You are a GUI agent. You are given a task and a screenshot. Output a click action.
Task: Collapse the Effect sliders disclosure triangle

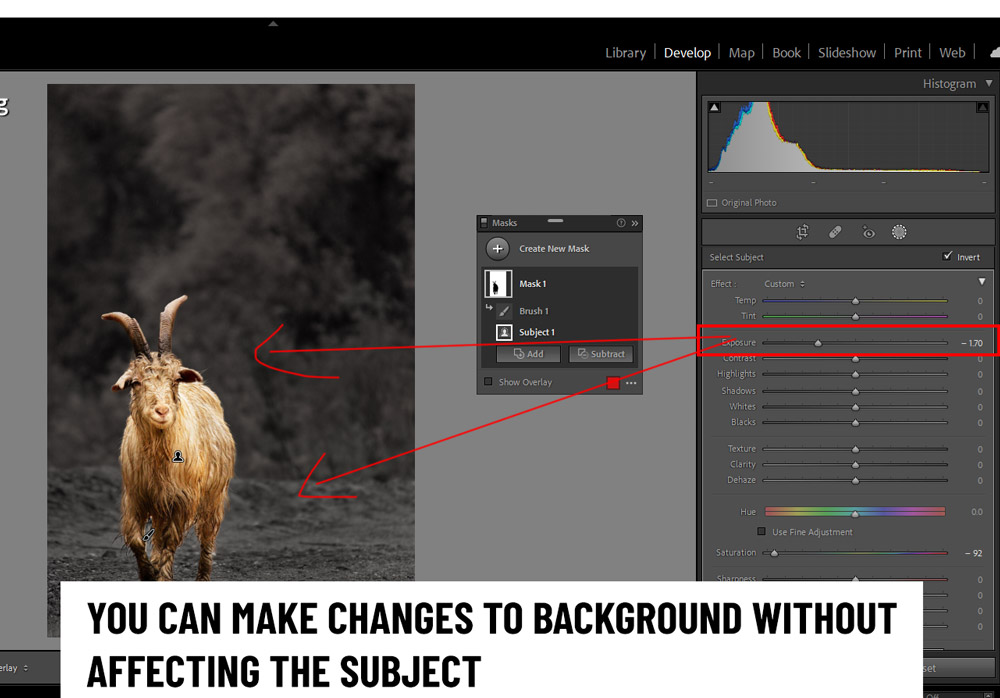(982, 282)
